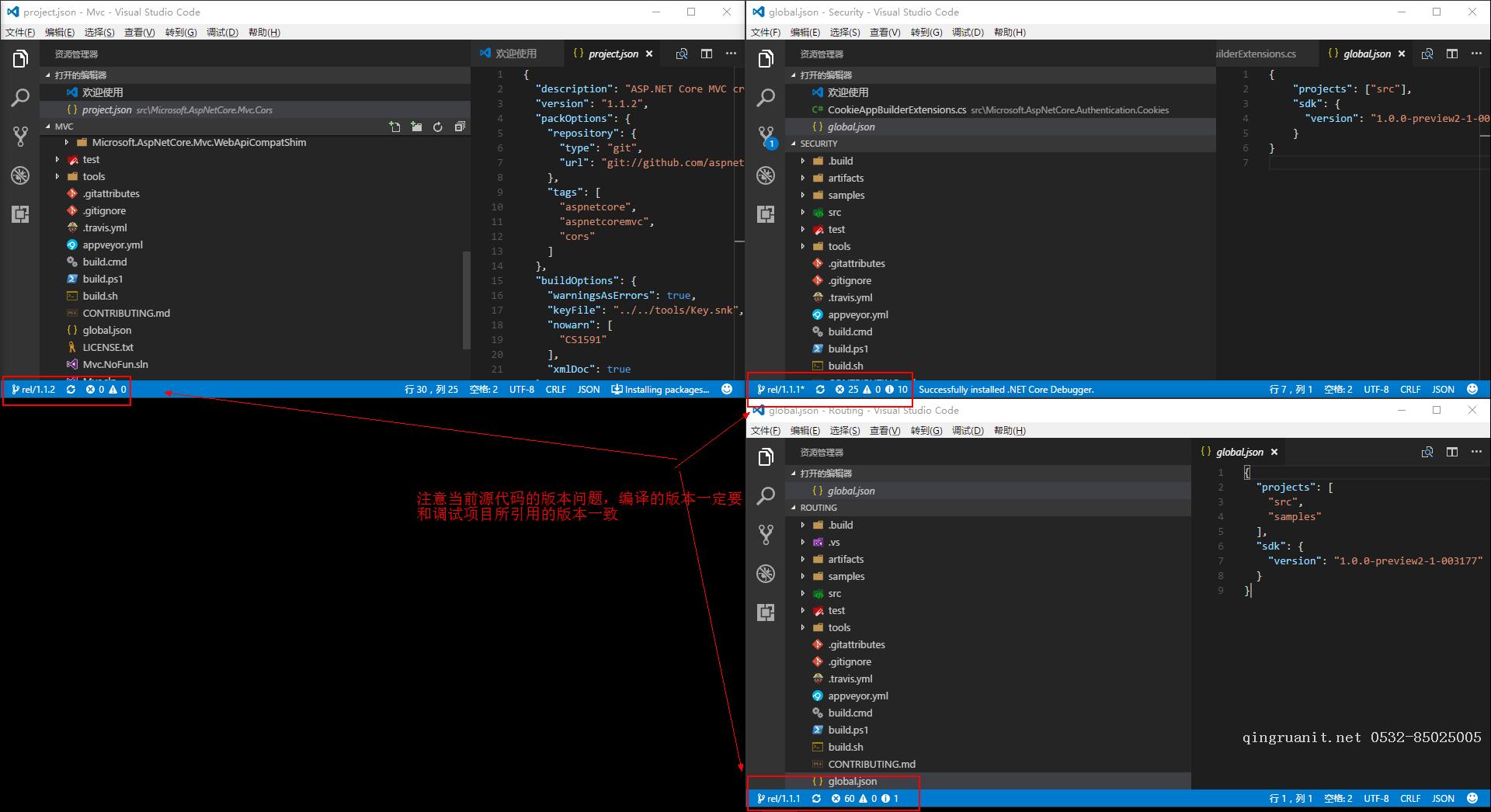Open Source Control in the Security window

[766, 137]
